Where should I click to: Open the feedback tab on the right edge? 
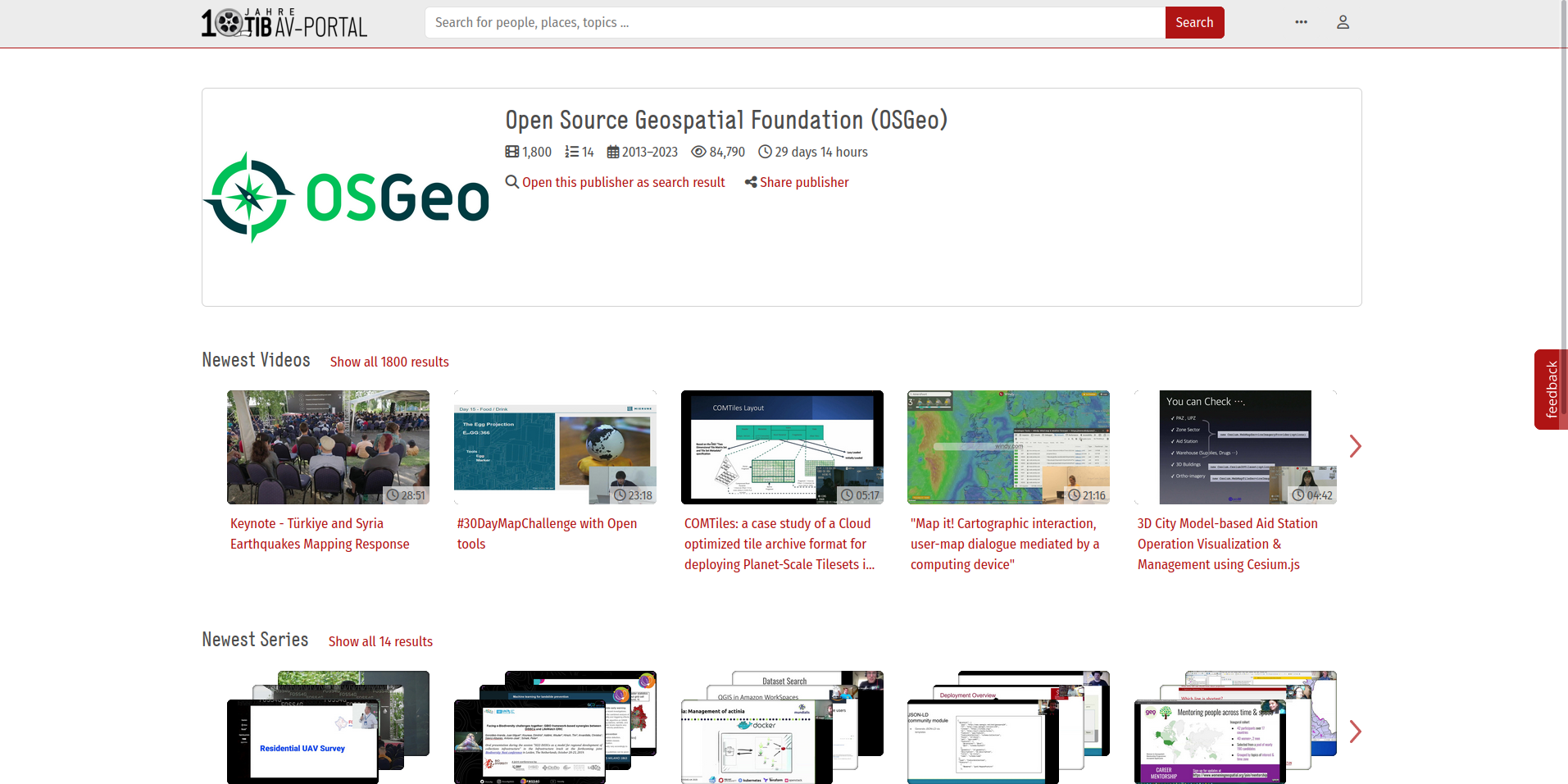(x=1551, y=389)
